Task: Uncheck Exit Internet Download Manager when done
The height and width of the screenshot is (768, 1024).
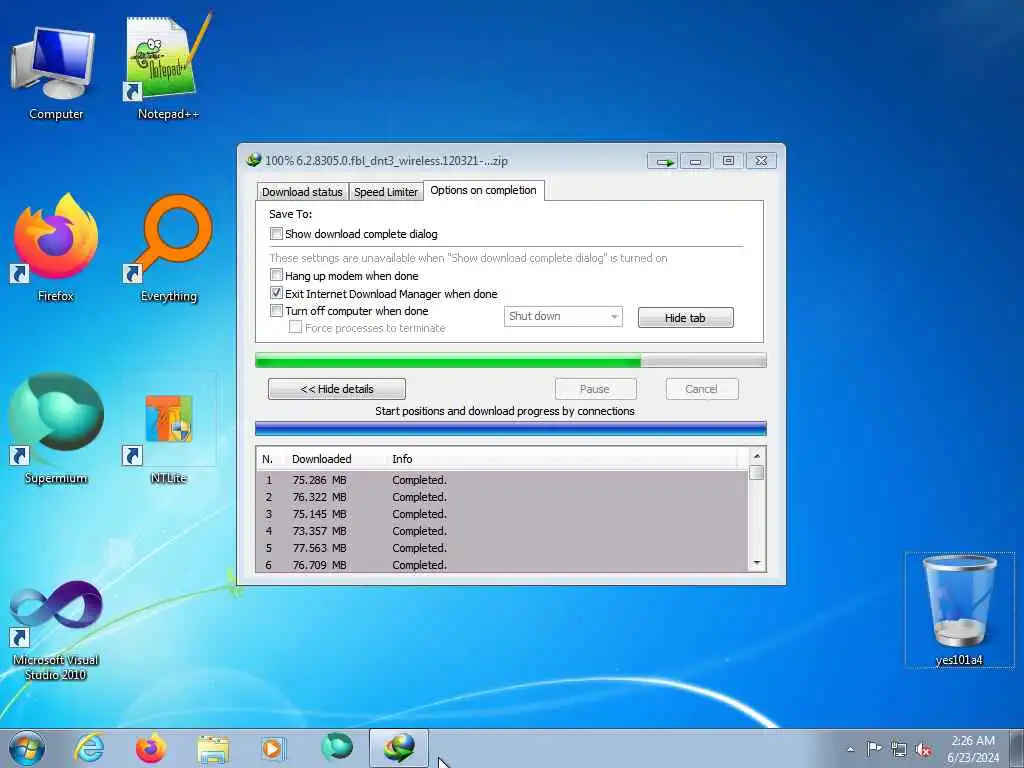Action: point(276,293)
